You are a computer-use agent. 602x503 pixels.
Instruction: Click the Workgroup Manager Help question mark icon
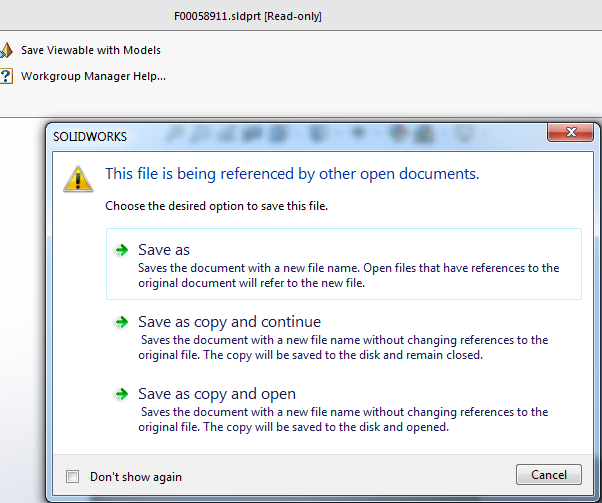click(7, 76)
